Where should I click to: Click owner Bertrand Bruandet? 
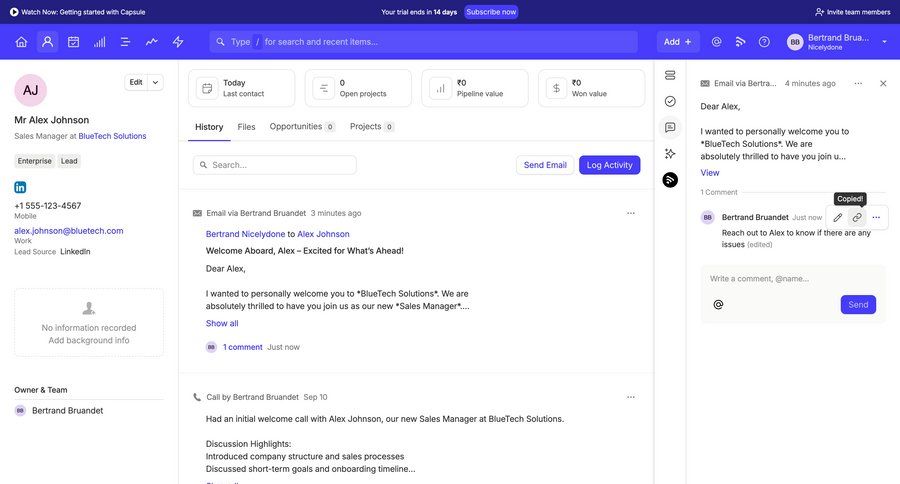pyautogui.click(x=68, y=411)
